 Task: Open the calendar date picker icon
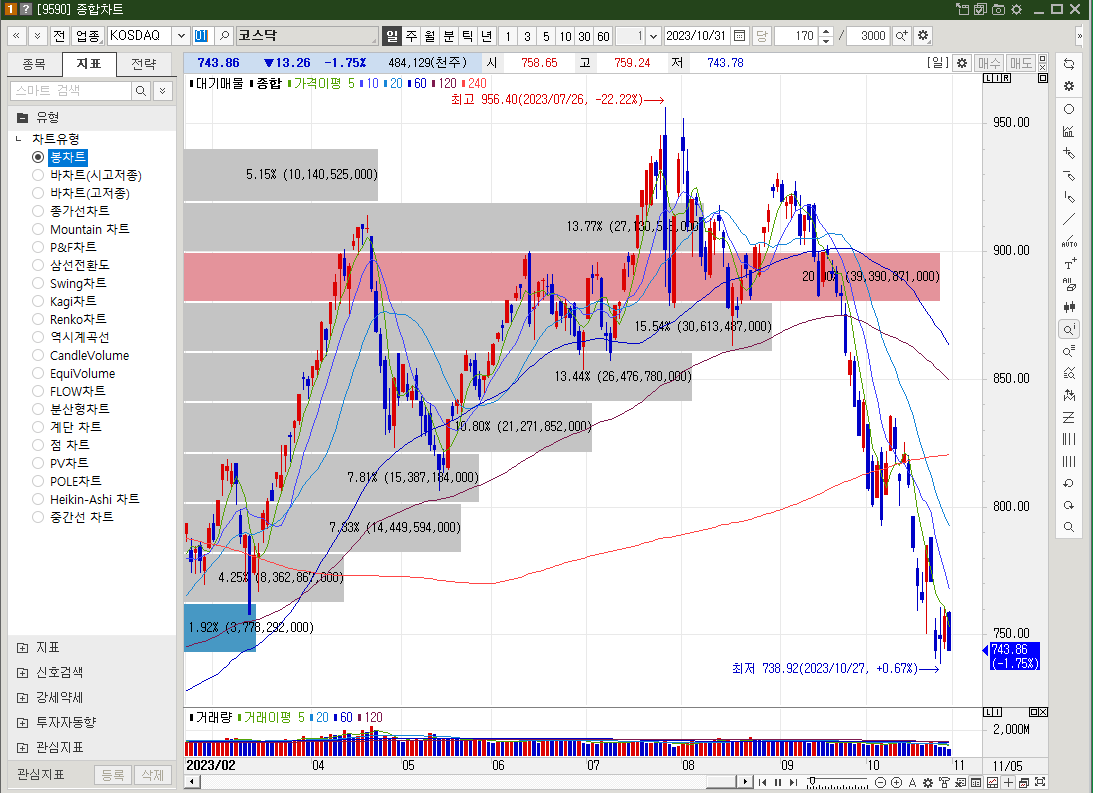coord(740,36)
